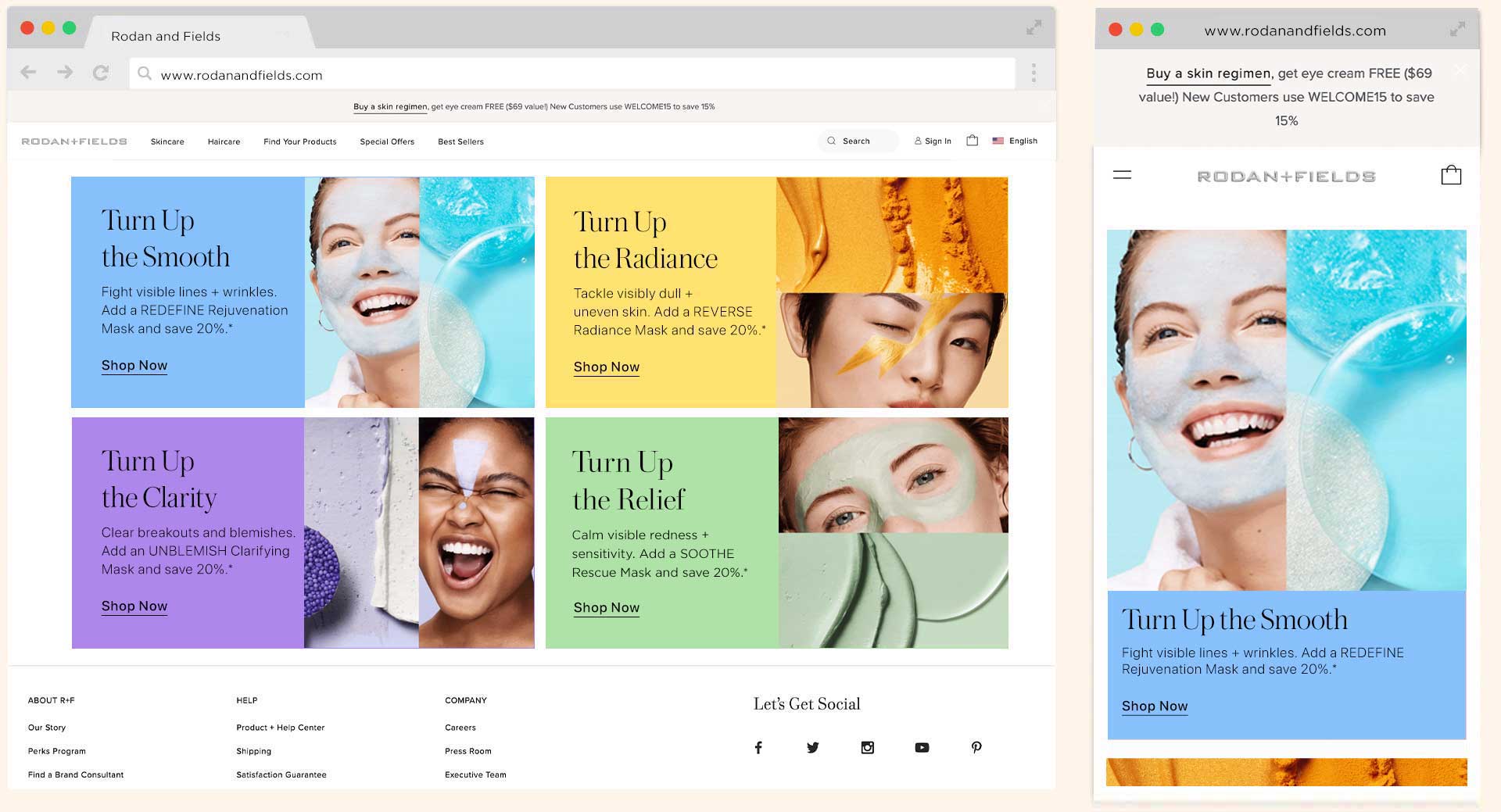Viewport: 1501px width, 812px height.
Task: Click the Rodan+Fields logo in desktop header
Action: 74,141
